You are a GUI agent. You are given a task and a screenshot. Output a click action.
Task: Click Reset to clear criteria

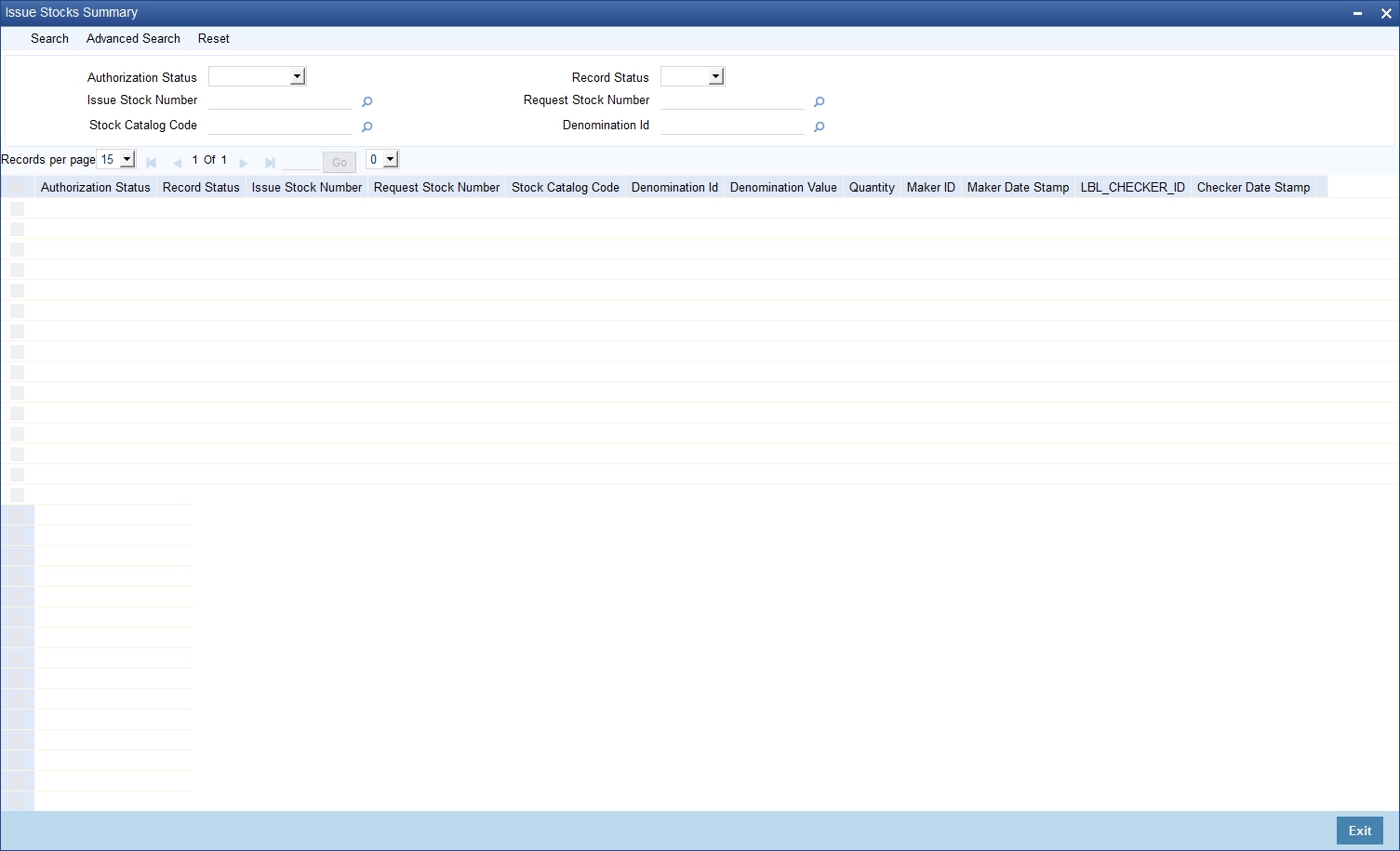coord(213,38)
